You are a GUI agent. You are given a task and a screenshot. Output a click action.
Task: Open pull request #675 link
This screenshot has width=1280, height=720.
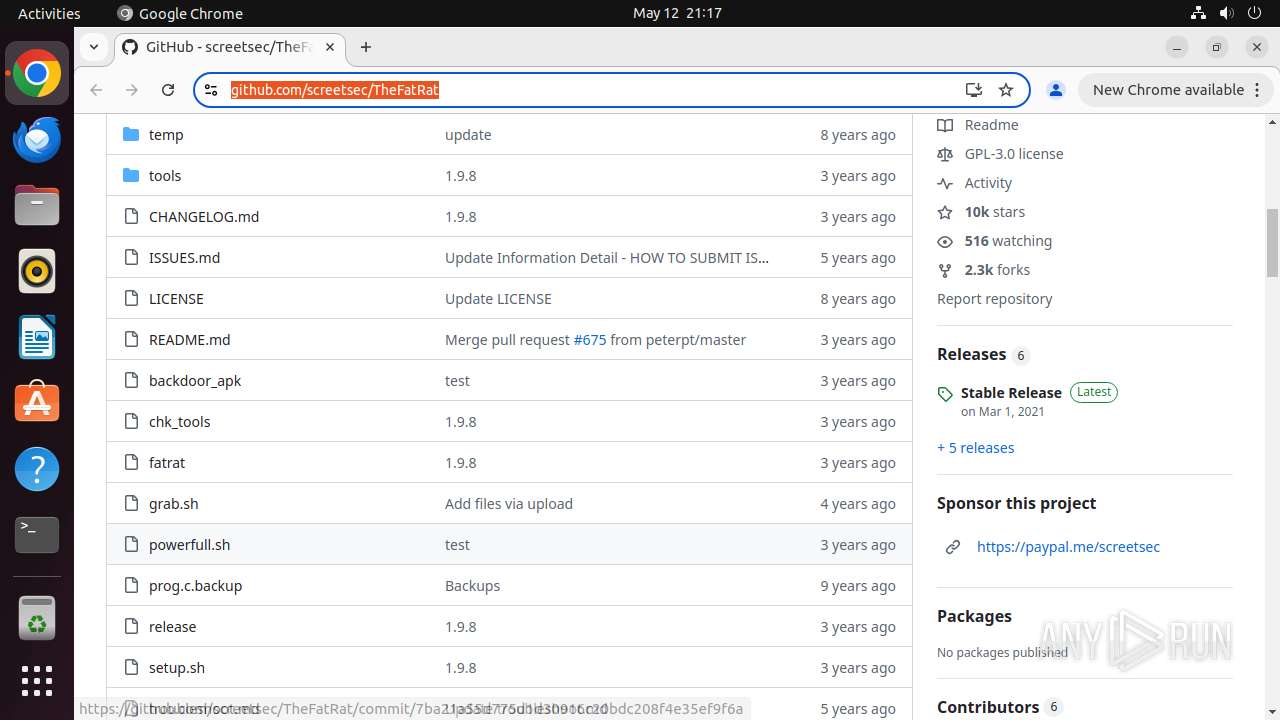coord(590,340)
